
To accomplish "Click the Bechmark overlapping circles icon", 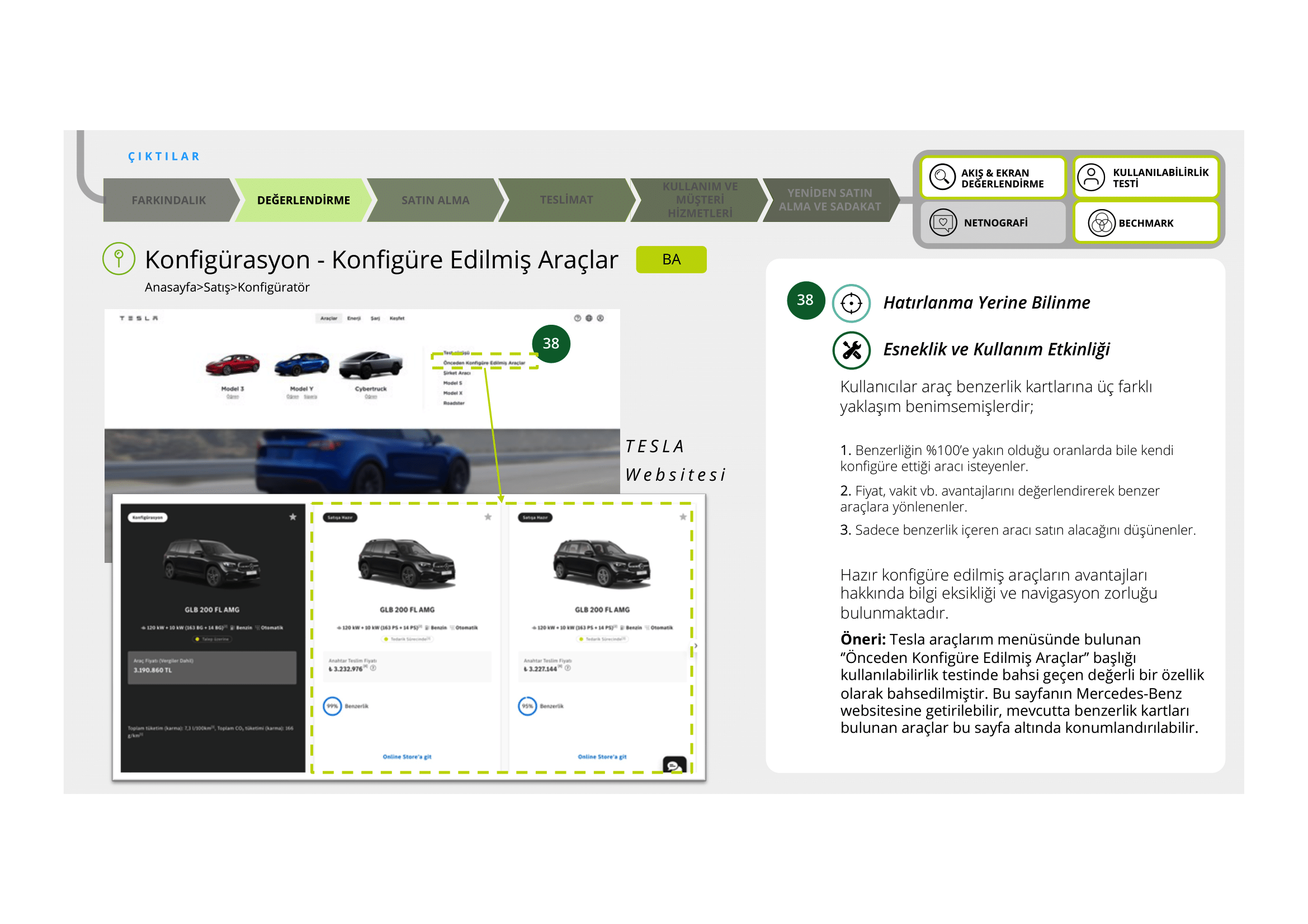I will tap(1101, 222).
